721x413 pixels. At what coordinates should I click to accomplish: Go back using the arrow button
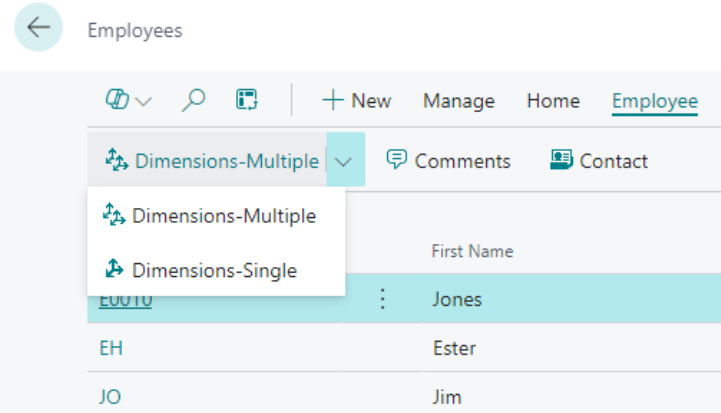(38, 27)
